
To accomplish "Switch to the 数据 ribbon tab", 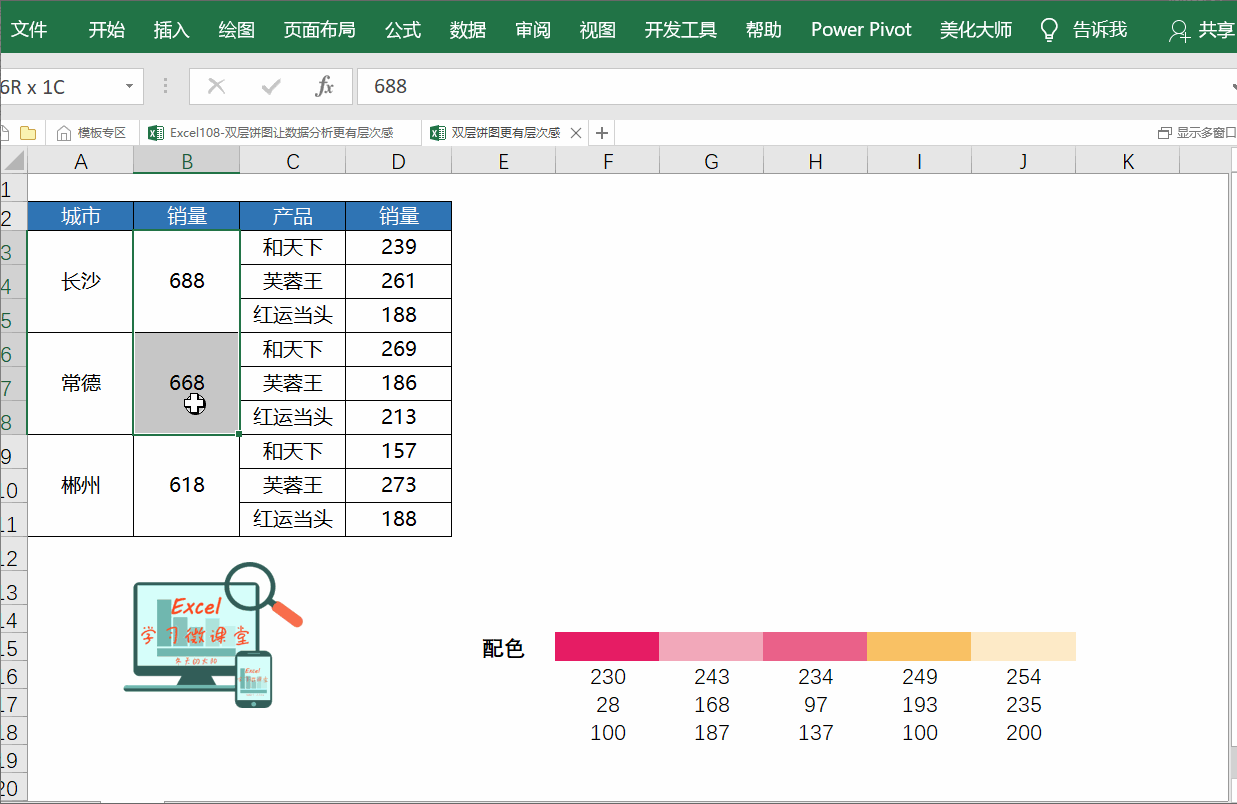I will (x=467, y=29).
